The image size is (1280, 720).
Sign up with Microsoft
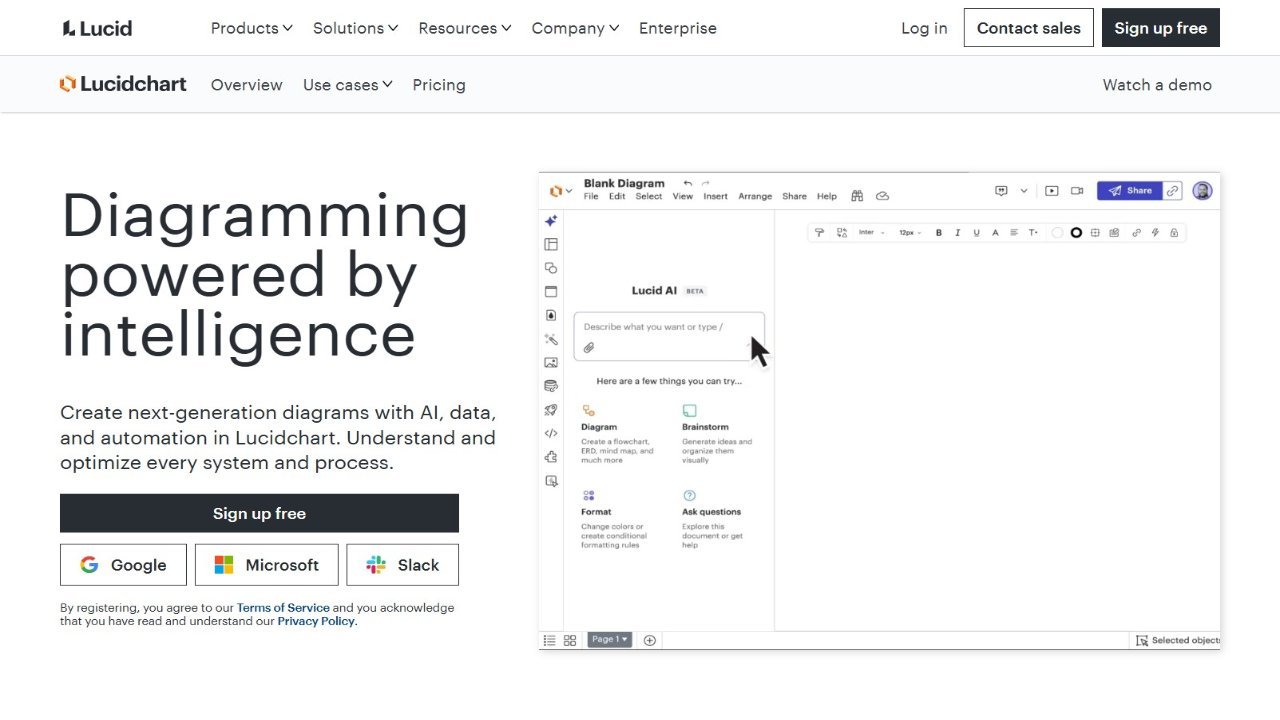(267, 565)
